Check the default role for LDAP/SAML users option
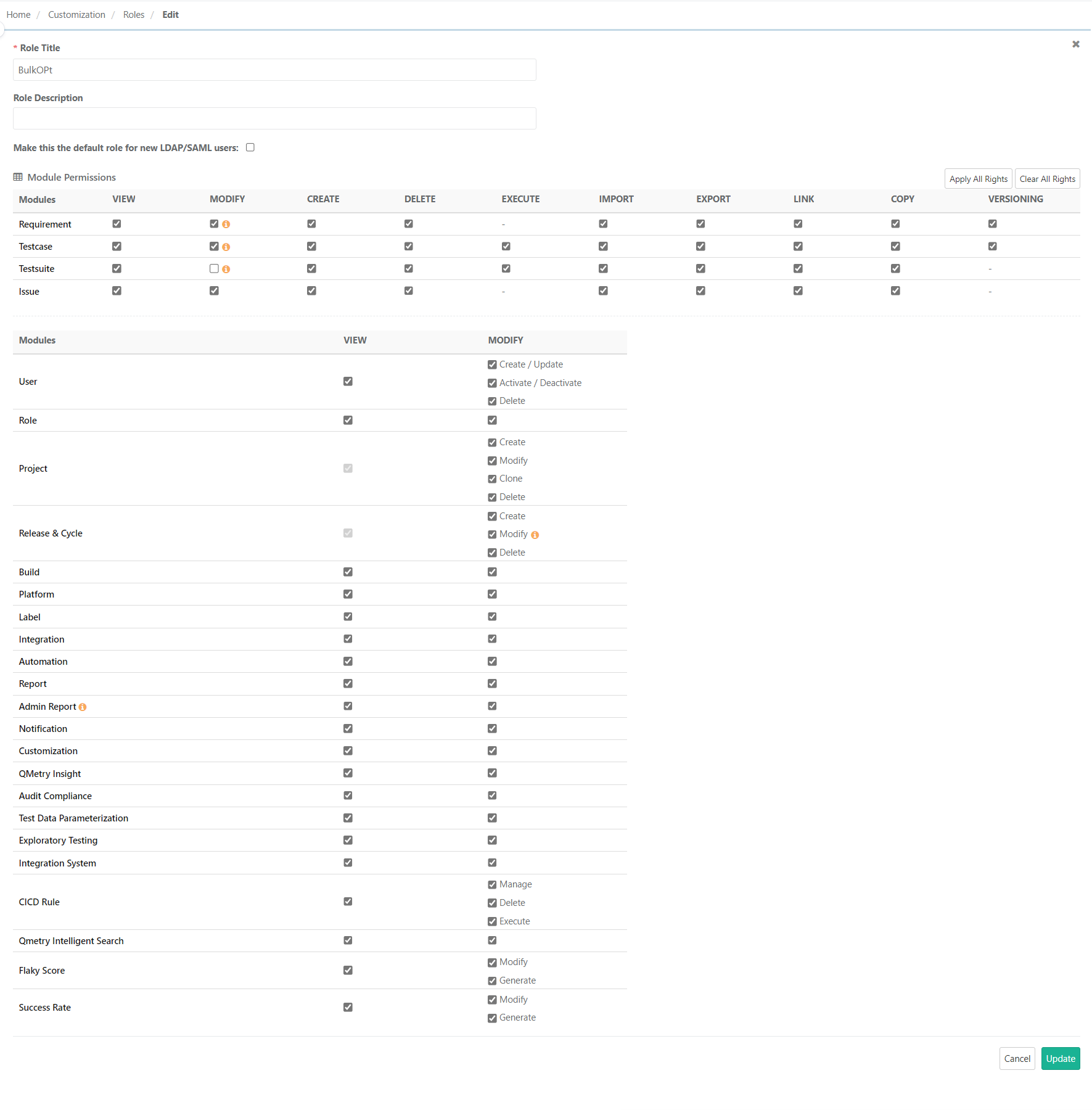This screenshot has height=1110, width=1092. (250, 147)
